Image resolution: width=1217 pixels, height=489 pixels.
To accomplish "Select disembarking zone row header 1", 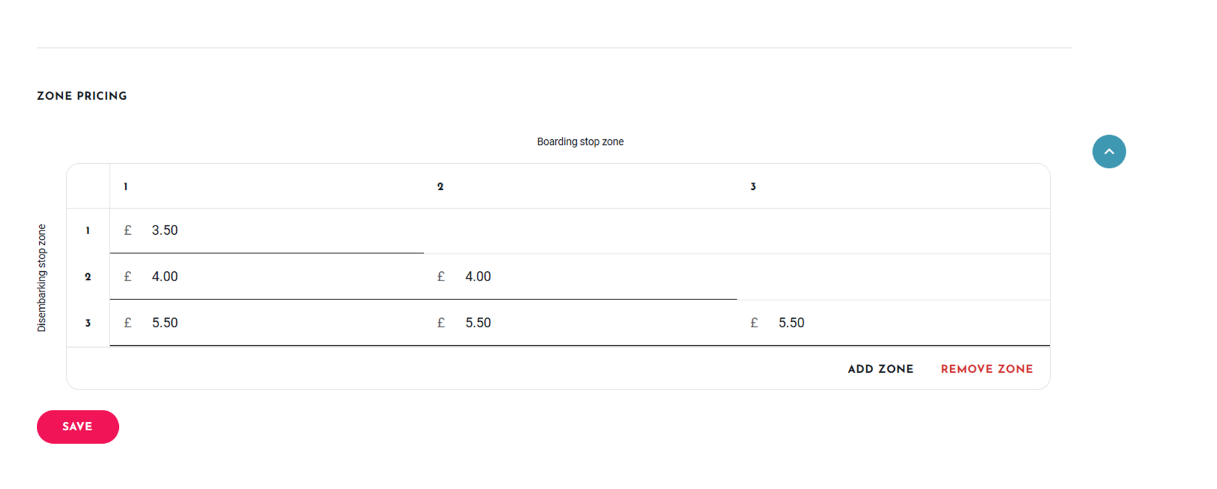I will tap(88, 231).
